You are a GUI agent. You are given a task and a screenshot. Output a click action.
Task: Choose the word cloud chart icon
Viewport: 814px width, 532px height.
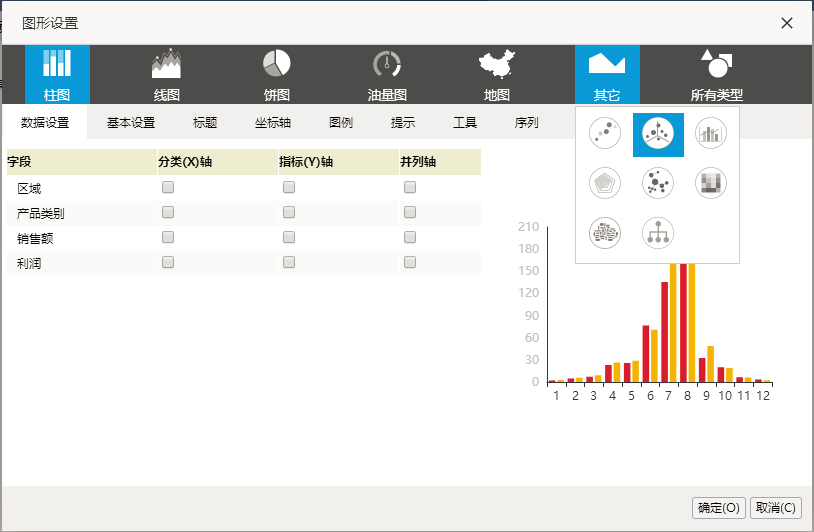pyautogui.click(x=605, y=233)
